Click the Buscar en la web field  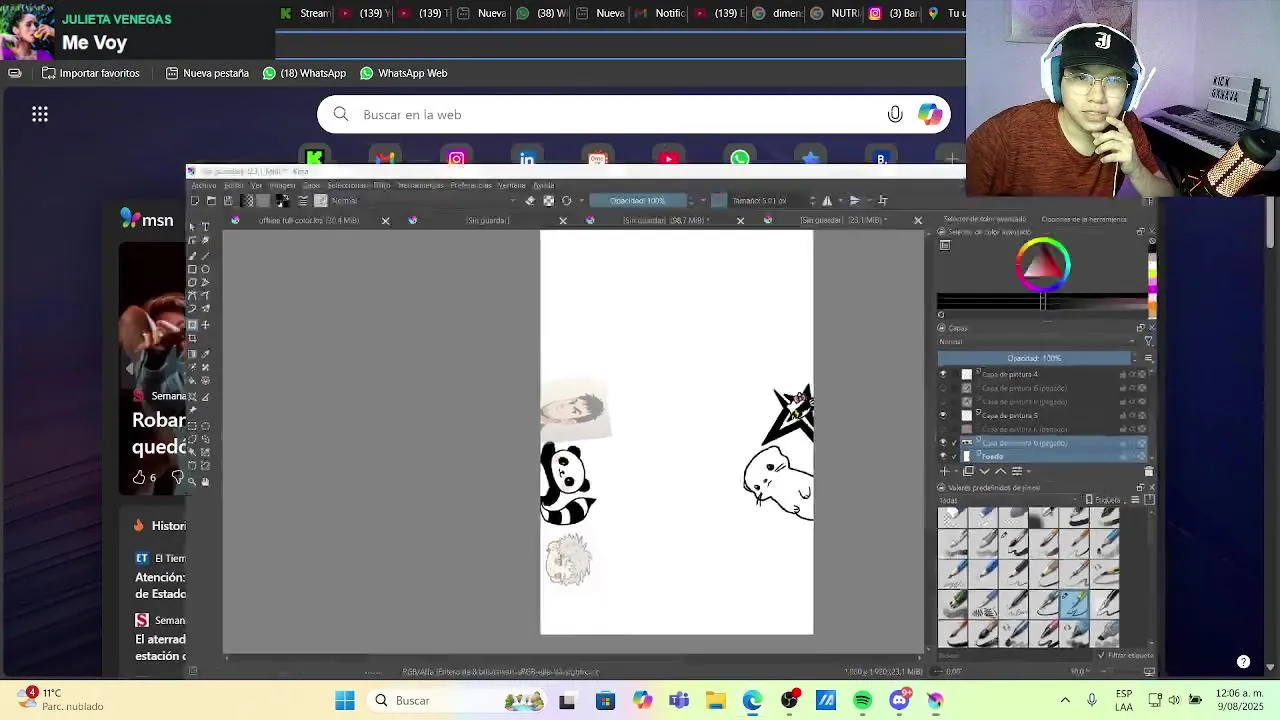[x=633, y=114]
